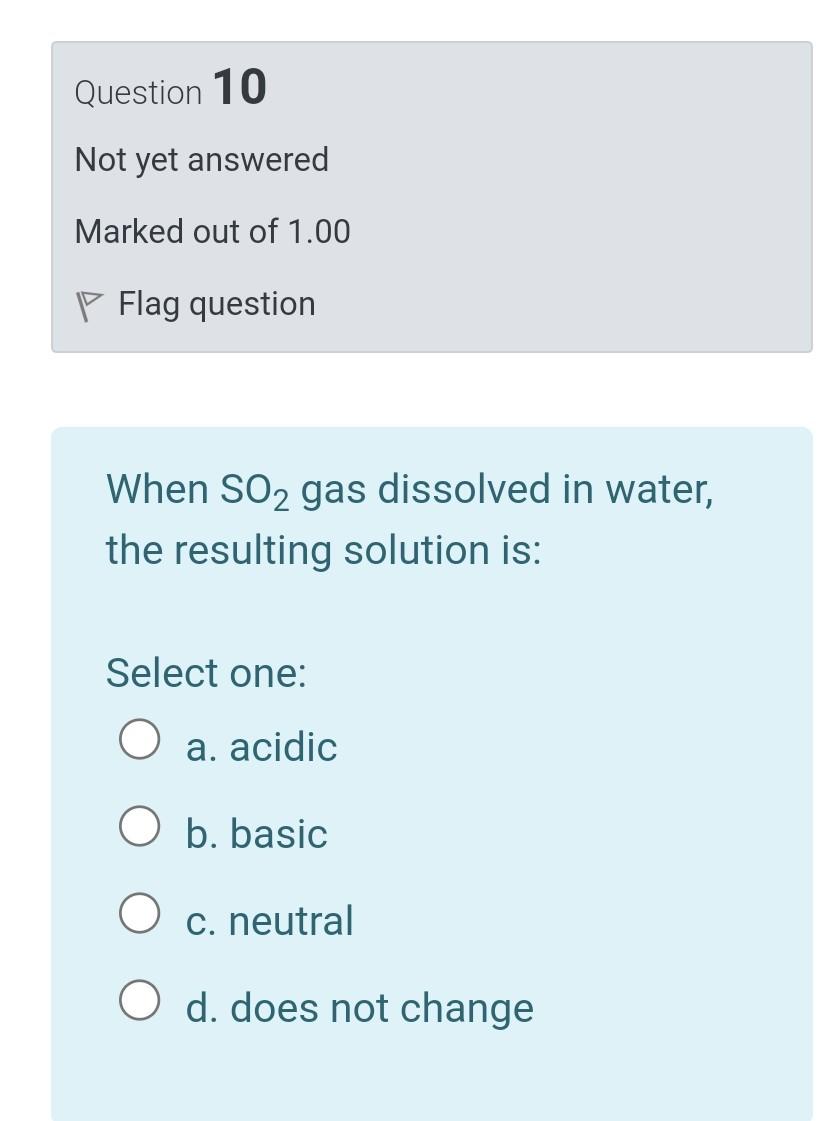The height and width of the screenshot is (1121, 821).
Task: Open the Flag question link text
Action: [217, 305]
